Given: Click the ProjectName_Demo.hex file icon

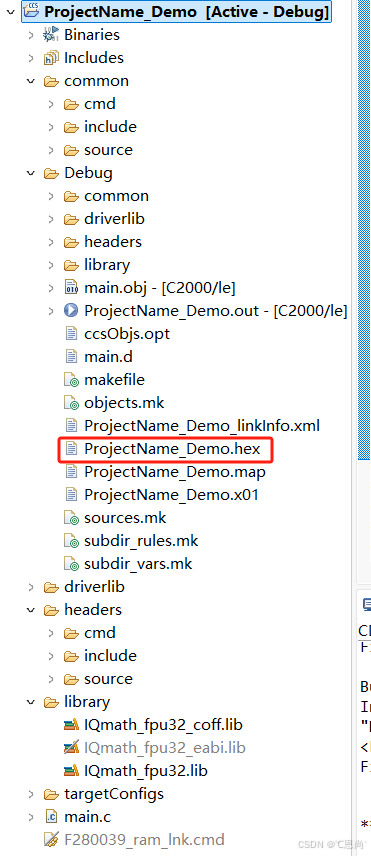Looking at the screenshot, I should tap(71, 449).
